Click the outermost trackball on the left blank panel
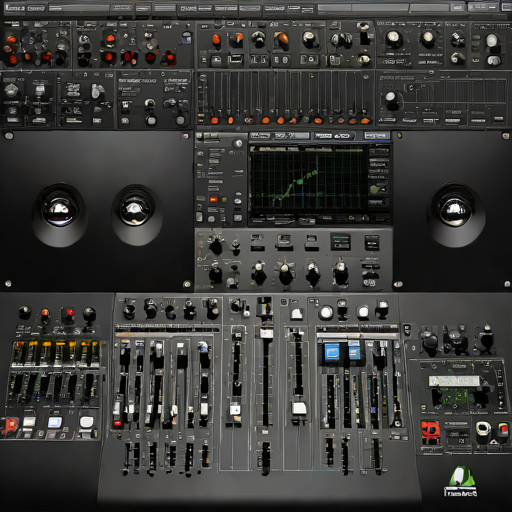Screen dimensions: 512x512 (60, 210)
